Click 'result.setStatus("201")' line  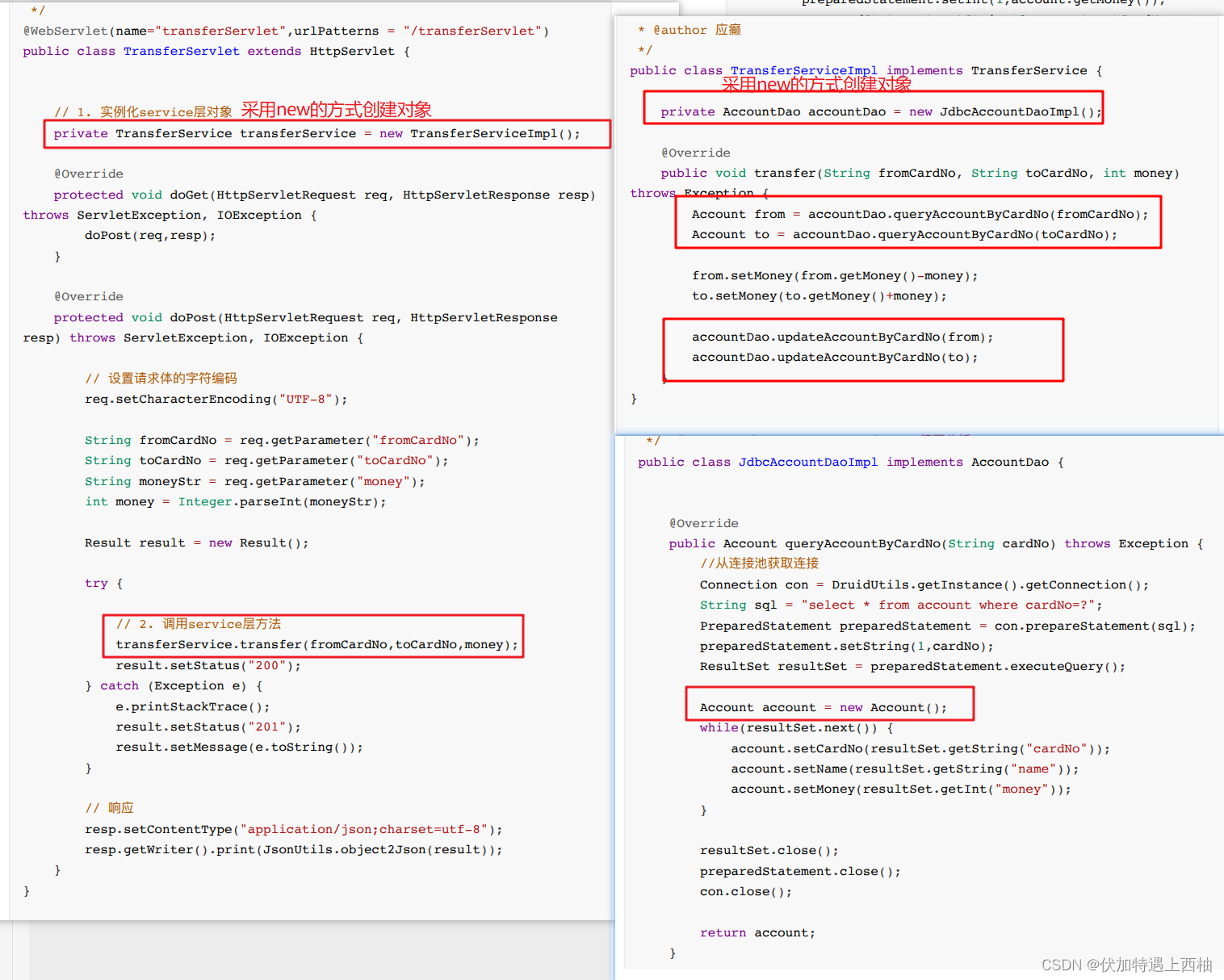pyautogui.click(x=208, y=727)
